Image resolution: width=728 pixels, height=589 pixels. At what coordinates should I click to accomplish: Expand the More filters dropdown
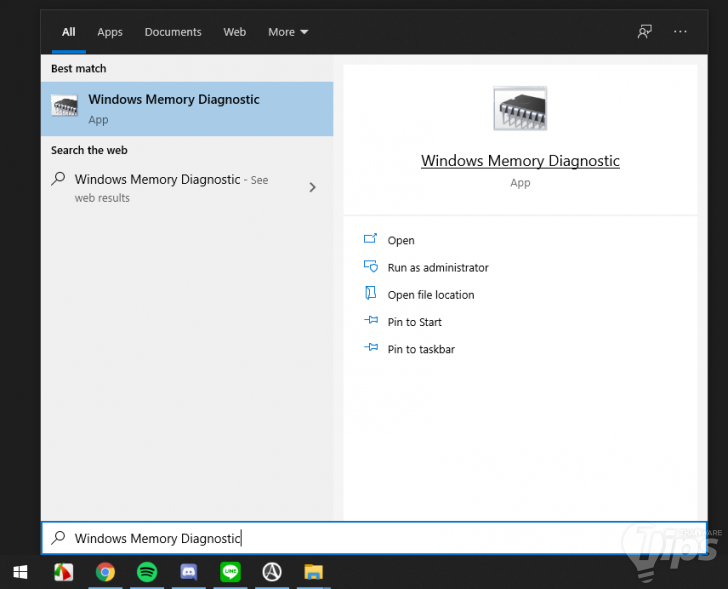[288, 32]
